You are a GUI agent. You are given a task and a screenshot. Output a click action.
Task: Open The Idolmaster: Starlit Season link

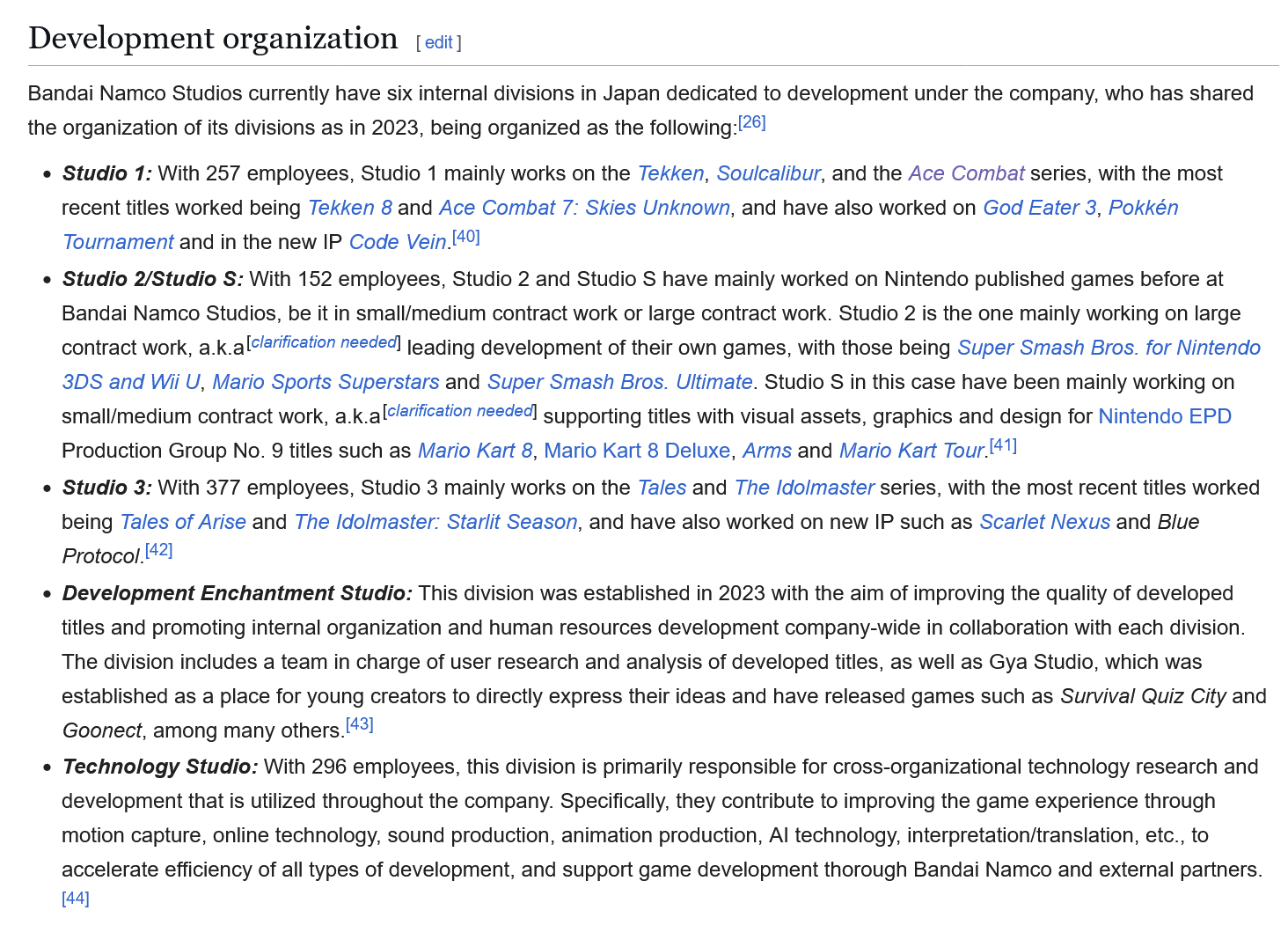point(435,522)
